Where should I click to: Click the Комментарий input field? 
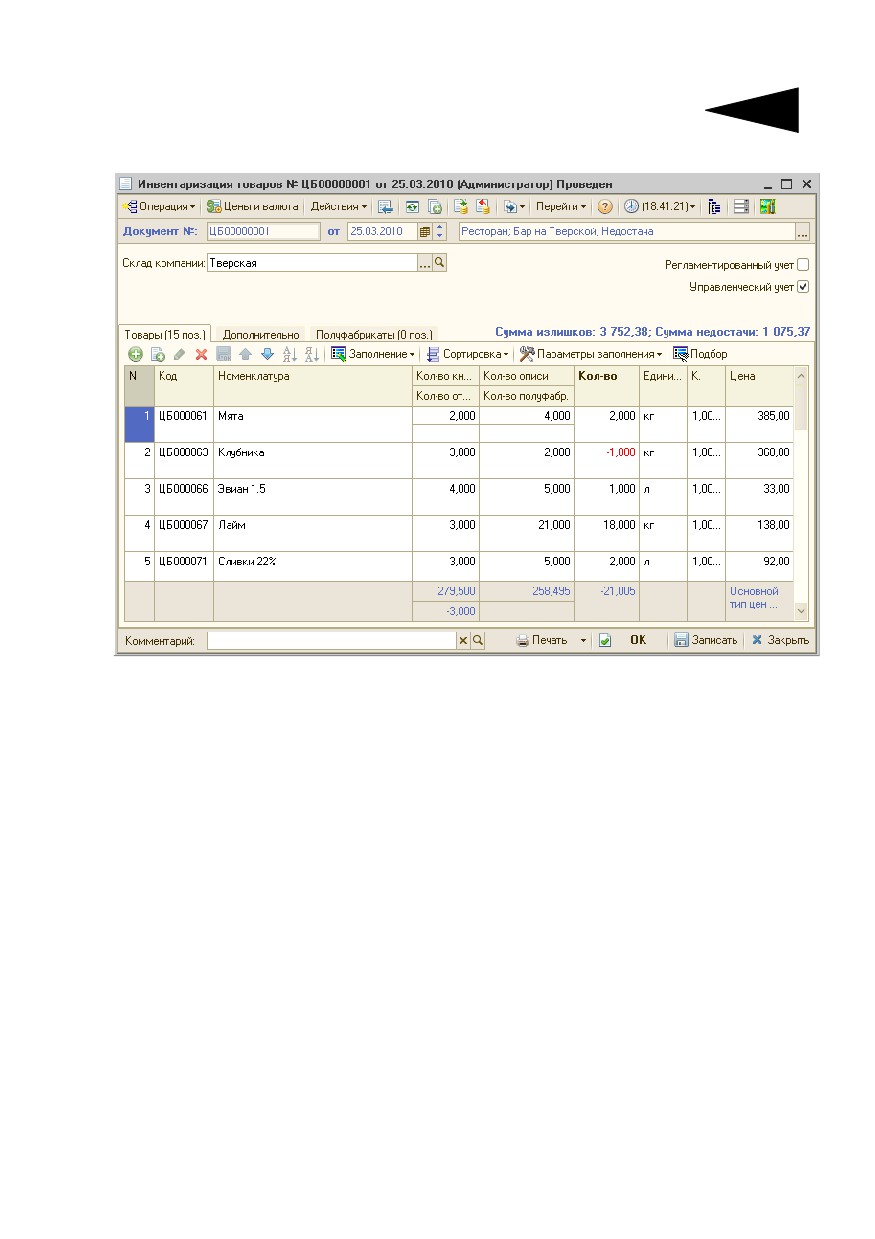(331, 640)
